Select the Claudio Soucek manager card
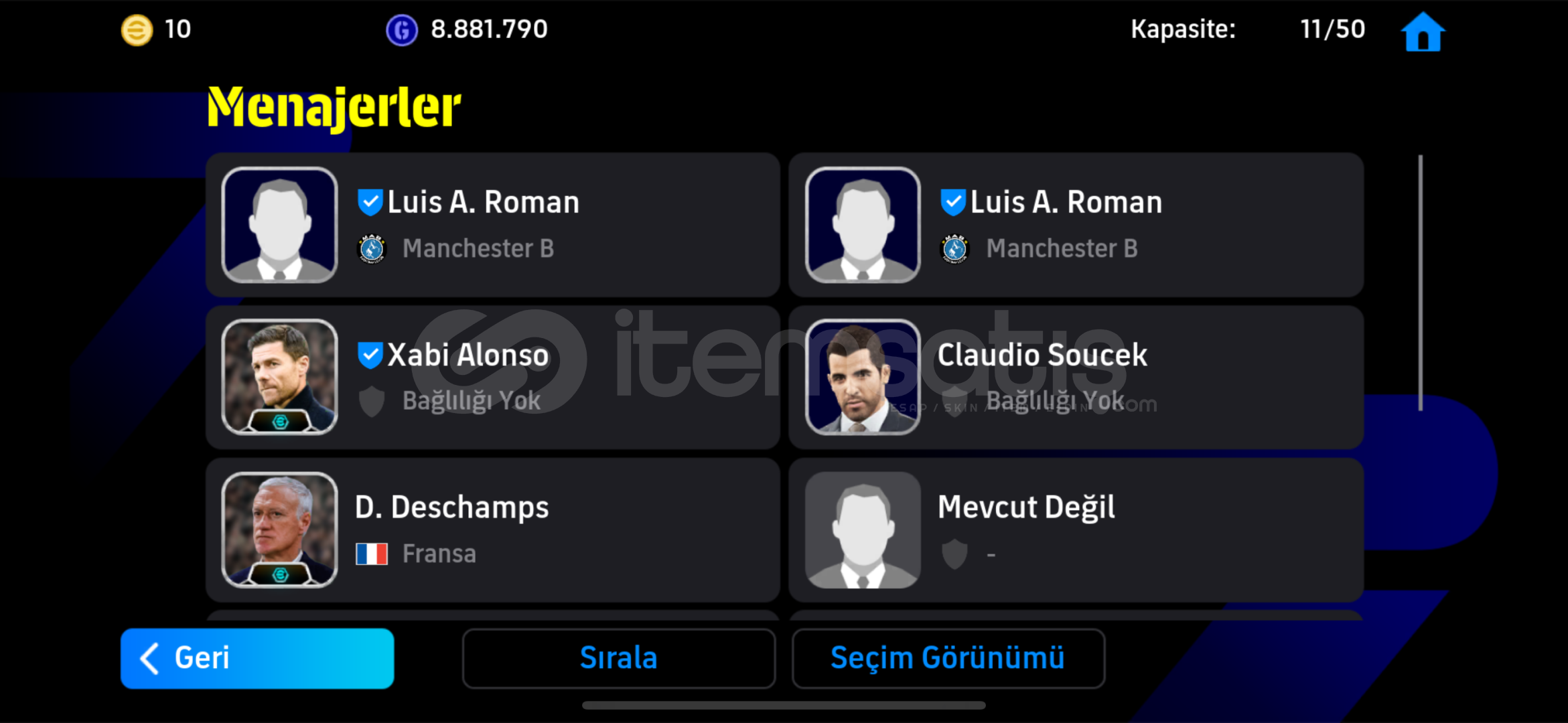Screen dimensions: 1568x723 1076,378
